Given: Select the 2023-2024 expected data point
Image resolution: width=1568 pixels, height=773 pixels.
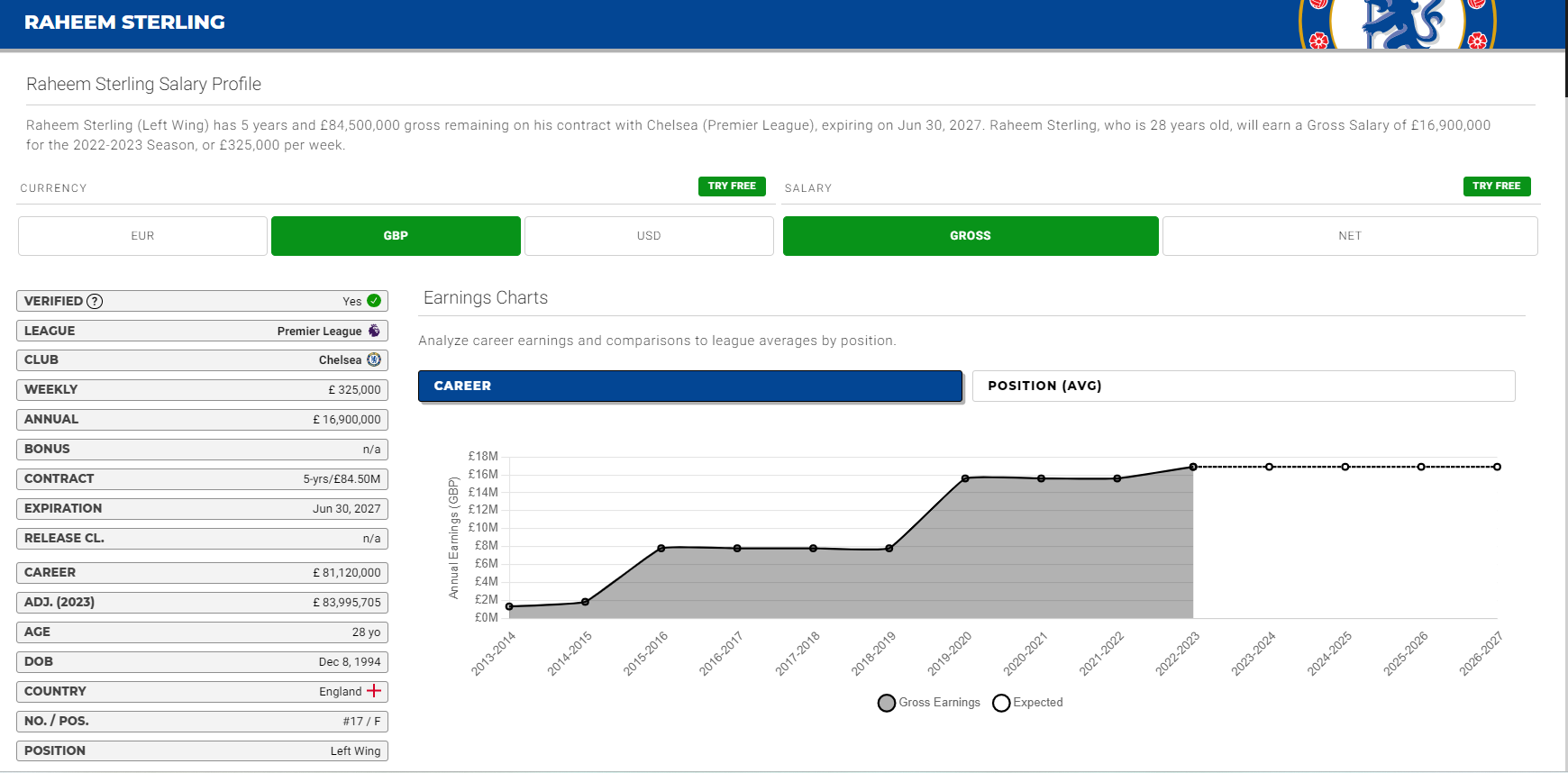Looking at the screenshot, I should click(1269, 467).
